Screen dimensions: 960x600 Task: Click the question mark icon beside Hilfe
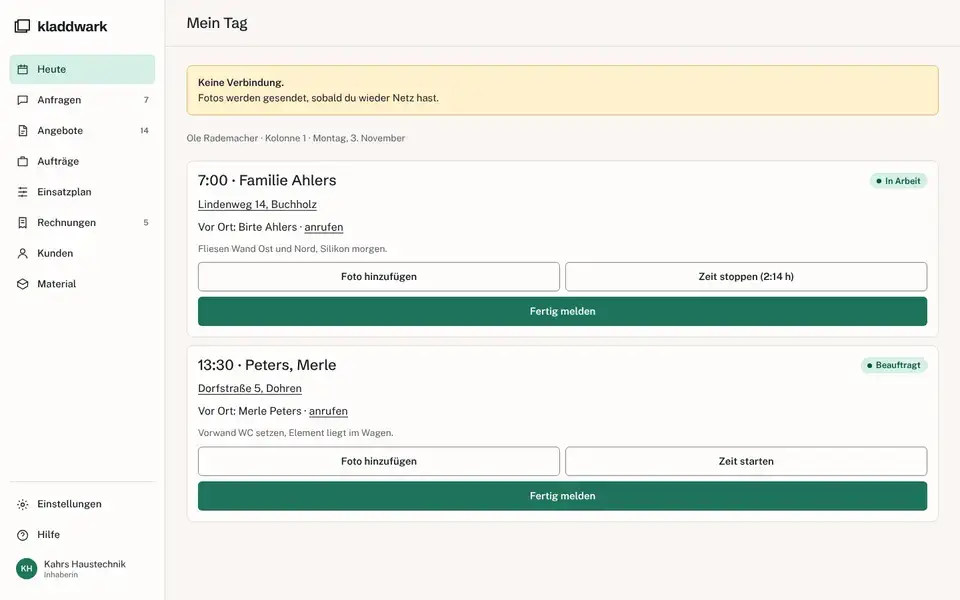coord(23,534)
